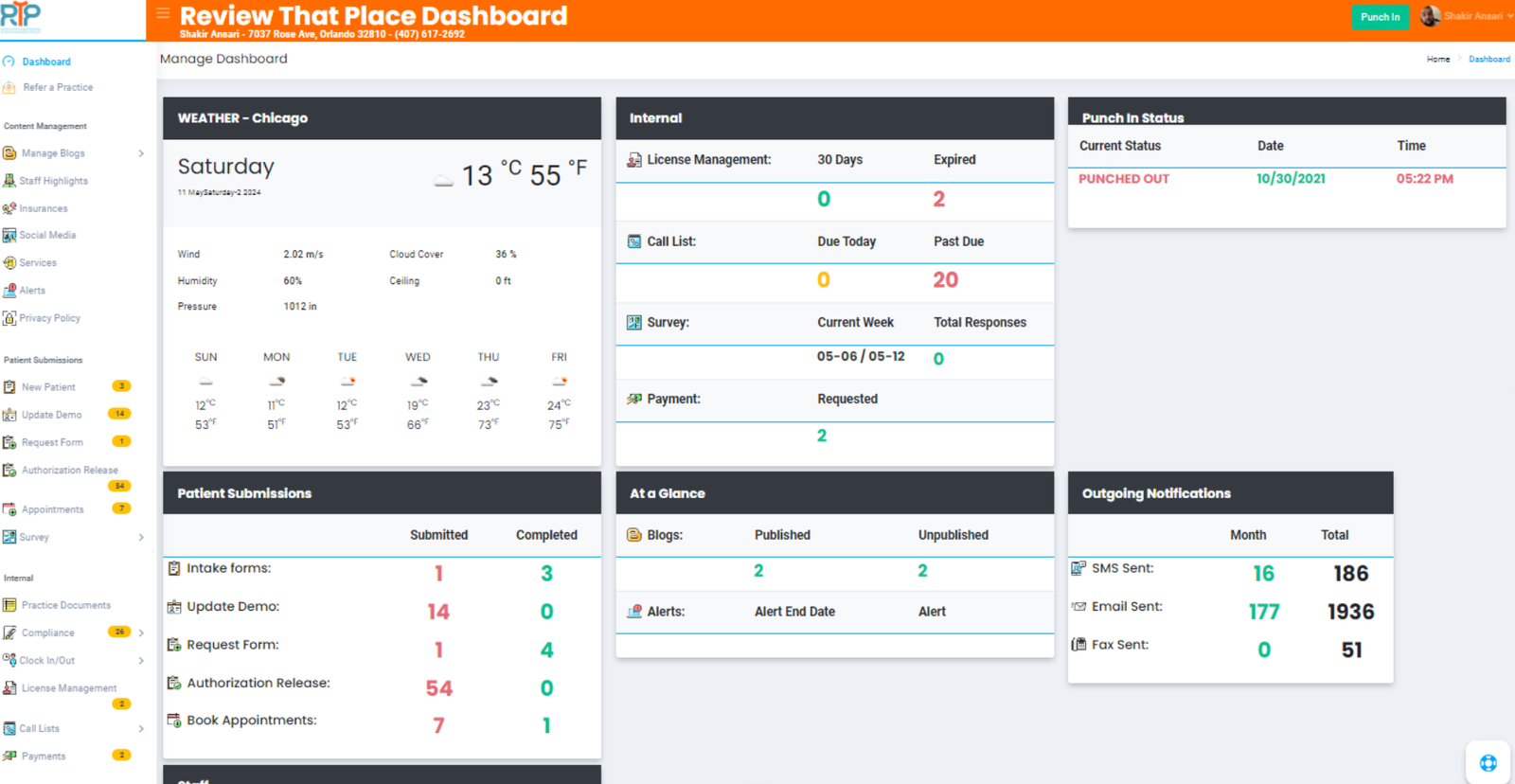Viewport: 1515px width, 784px height.
Task: Click the Call List icon in Internal panel
Action: [634, 241]
